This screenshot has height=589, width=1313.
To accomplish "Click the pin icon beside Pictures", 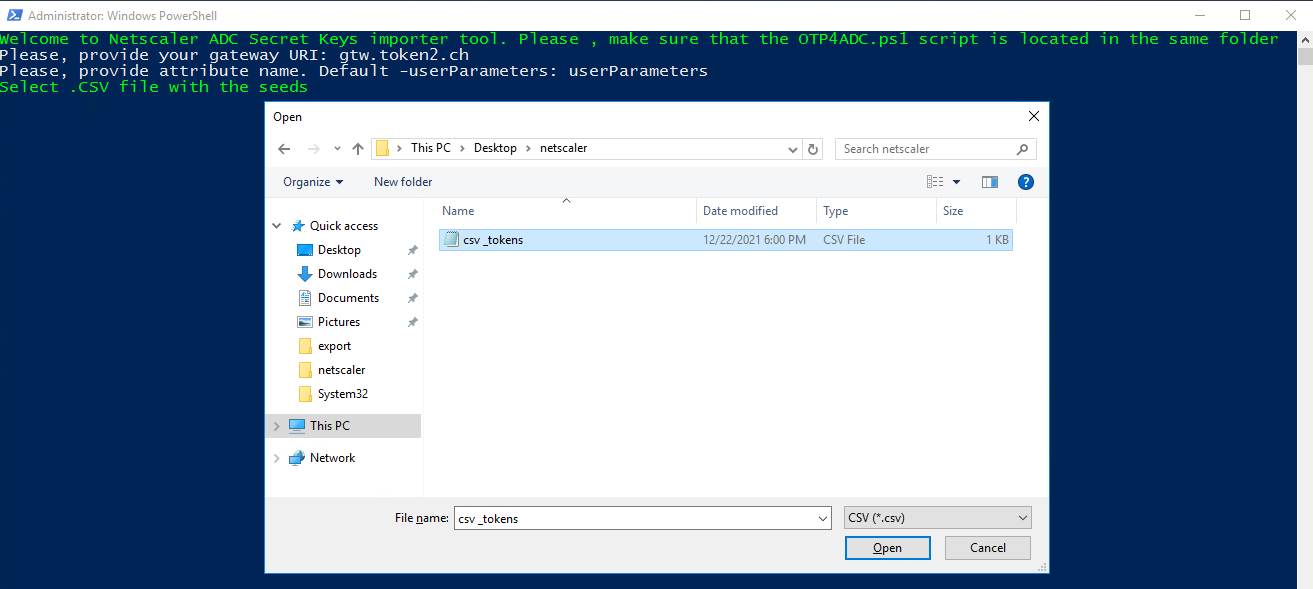I will click(412, 322).
